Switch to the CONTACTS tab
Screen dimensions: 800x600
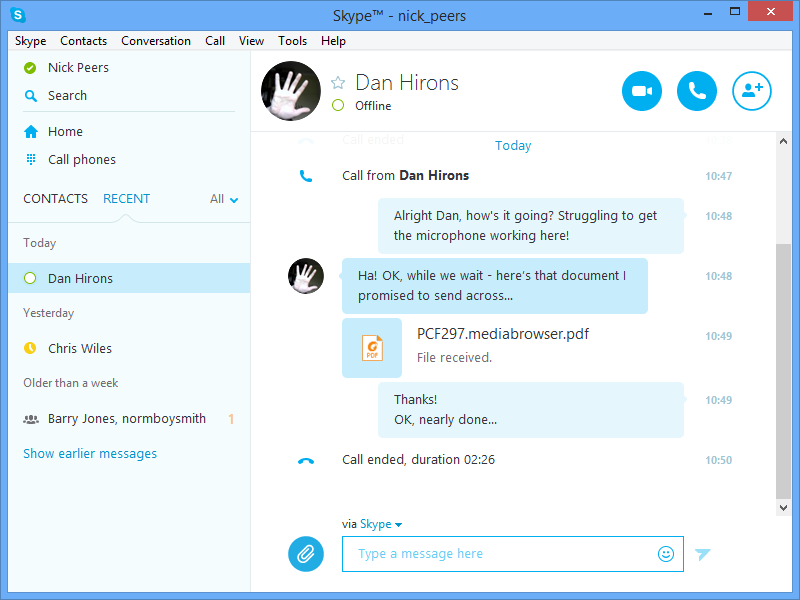[x=55, y=199]
